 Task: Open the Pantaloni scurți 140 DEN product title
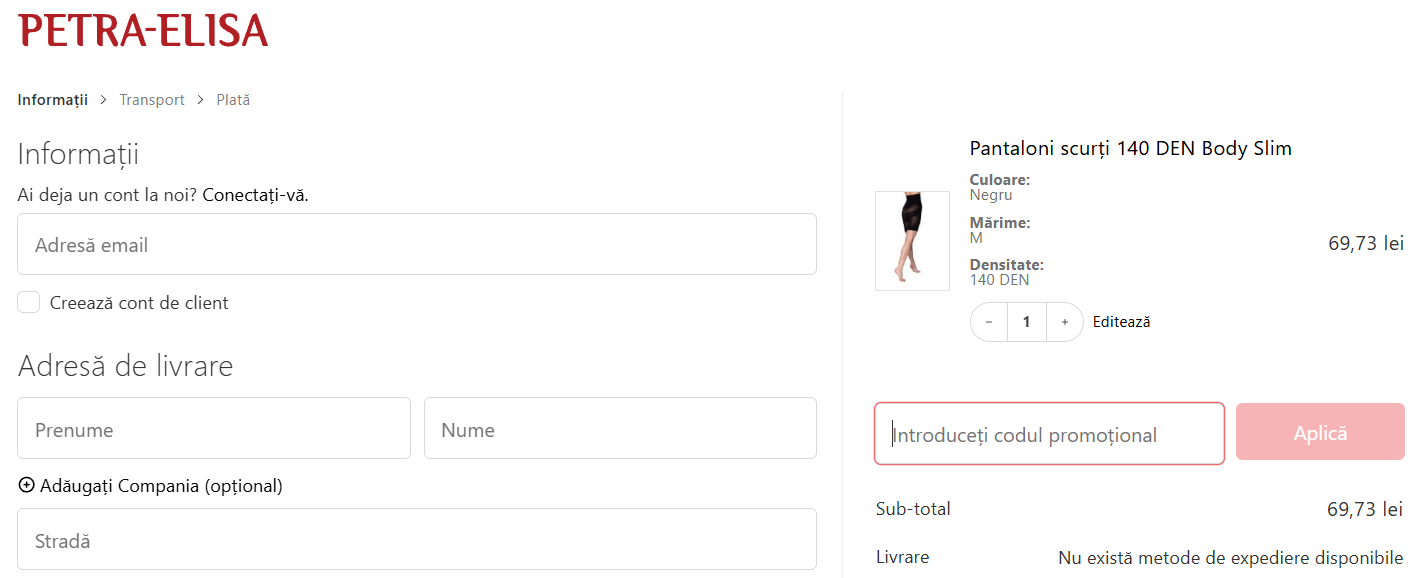(1131, 149)
